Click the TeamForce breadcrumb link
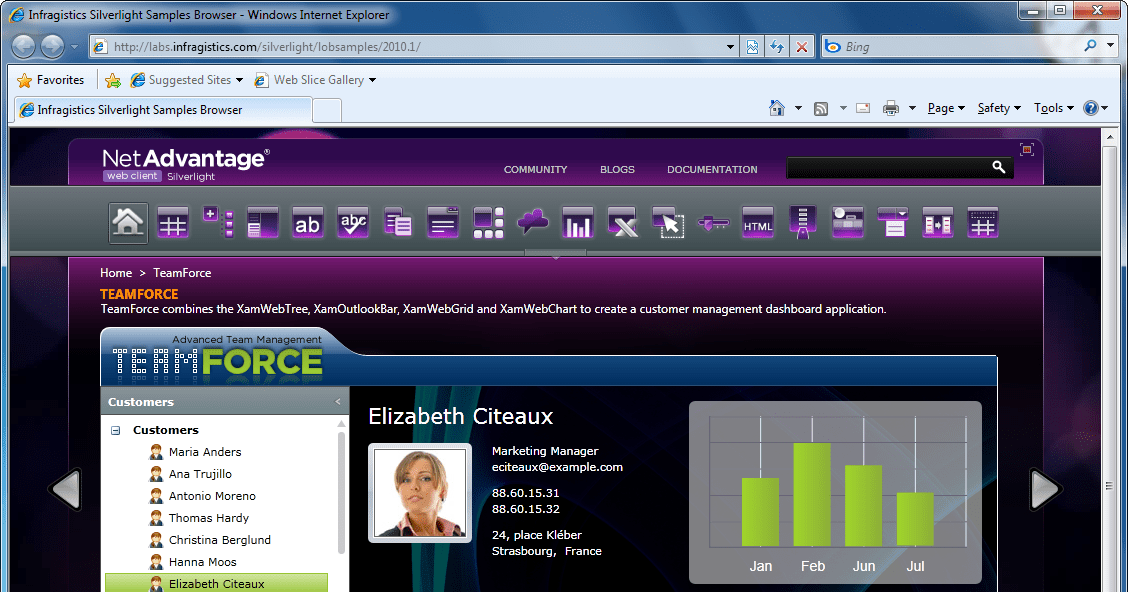 pyautogui.click(x=182, y=272)
